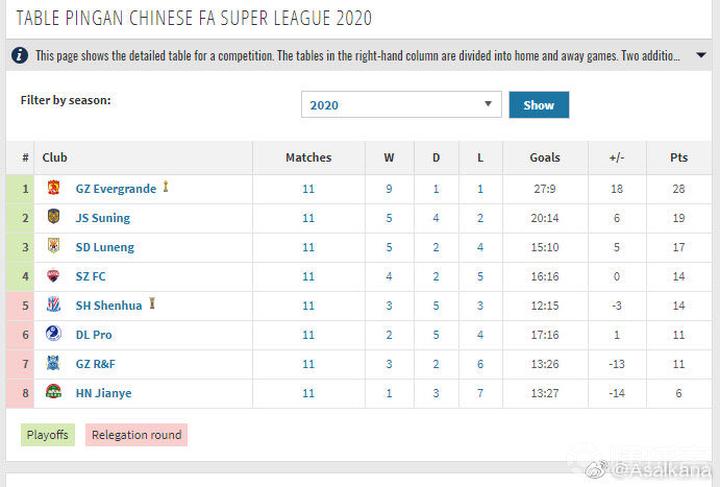Click the SH Shenhua club crest icon

click(54, 305)
